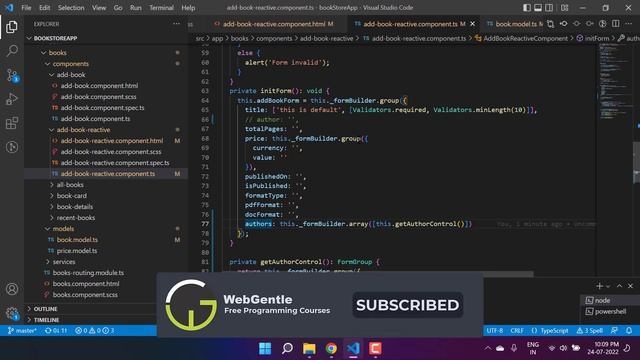
Task: Open the Edit menu
Action: (x=44, y=8)
